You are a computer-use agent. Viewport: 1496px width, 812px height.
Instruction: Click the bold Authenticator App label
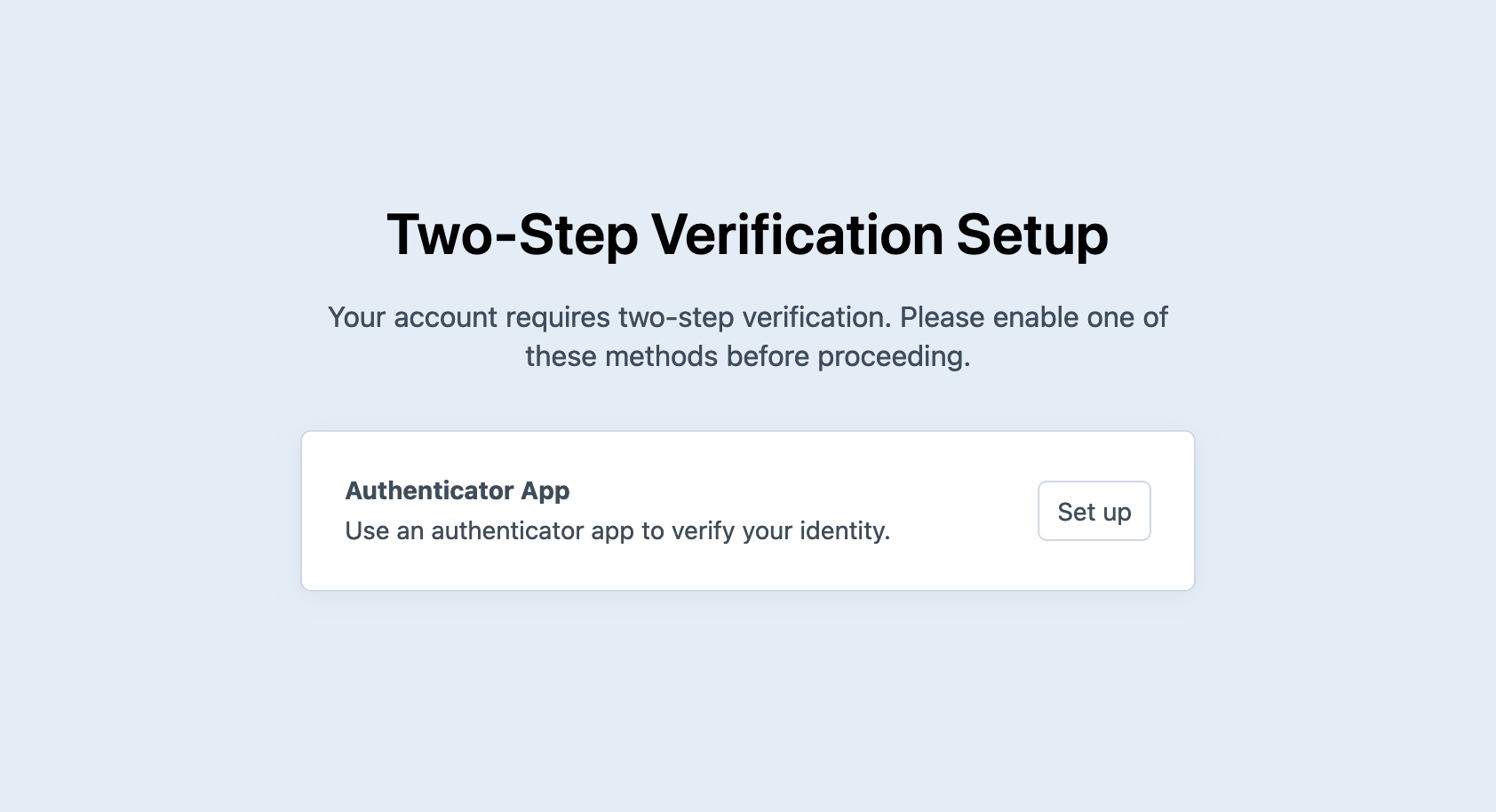[458, 490]
